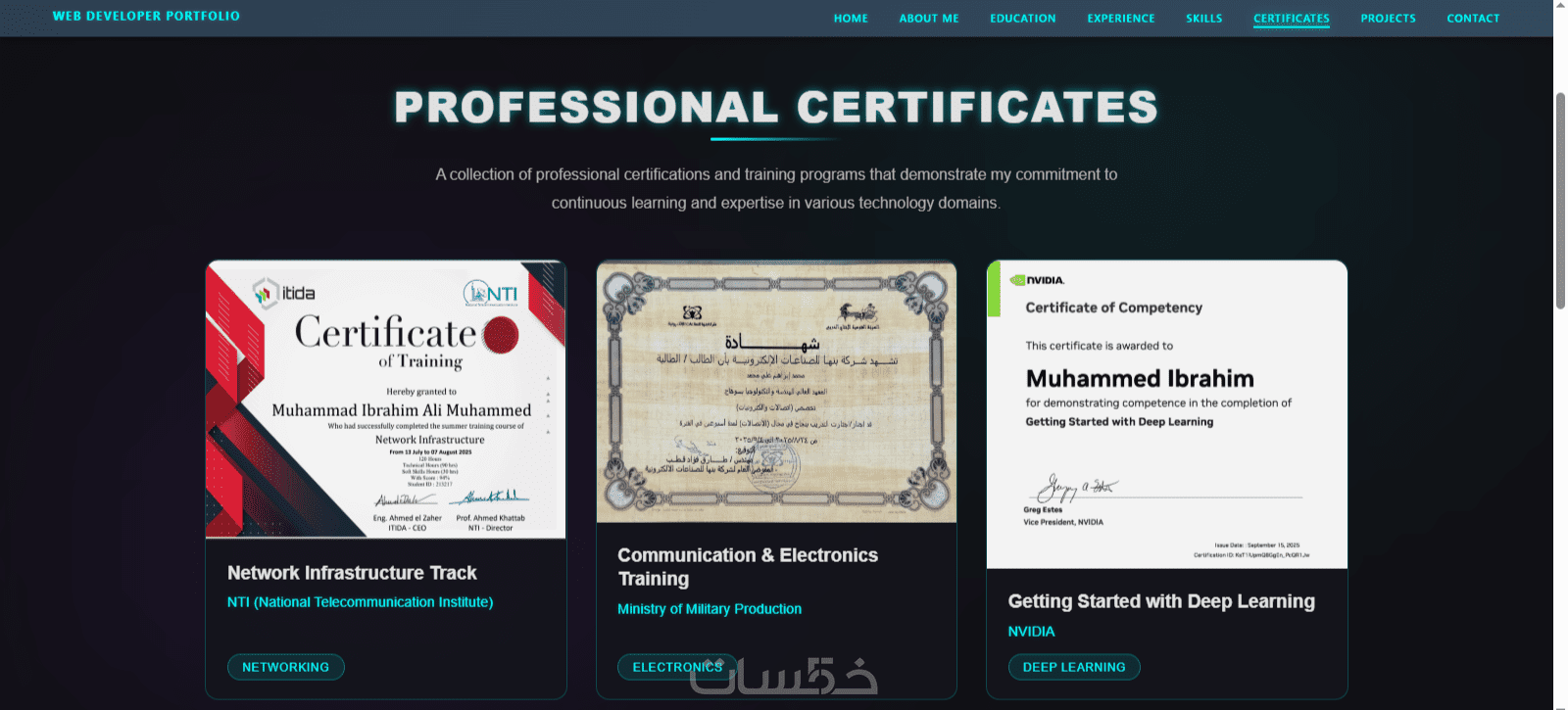Click the Deep Learning tag badge
Viewport: 1568px width, 710px height.
(x=1074, y=667)
